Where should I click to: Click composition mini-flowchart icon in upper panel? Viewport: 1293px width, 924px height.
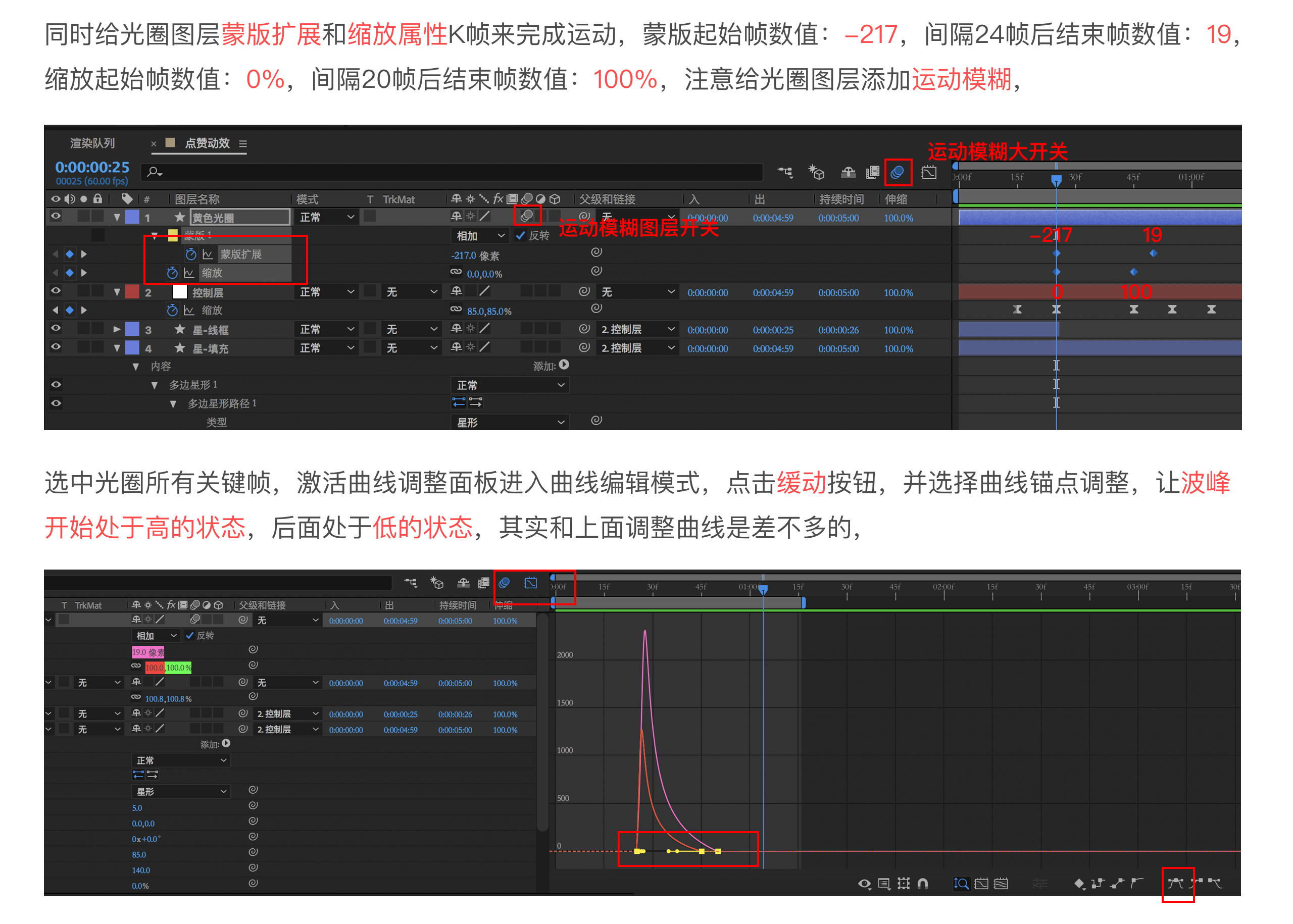pyautogui.click(x=785, y=172)
